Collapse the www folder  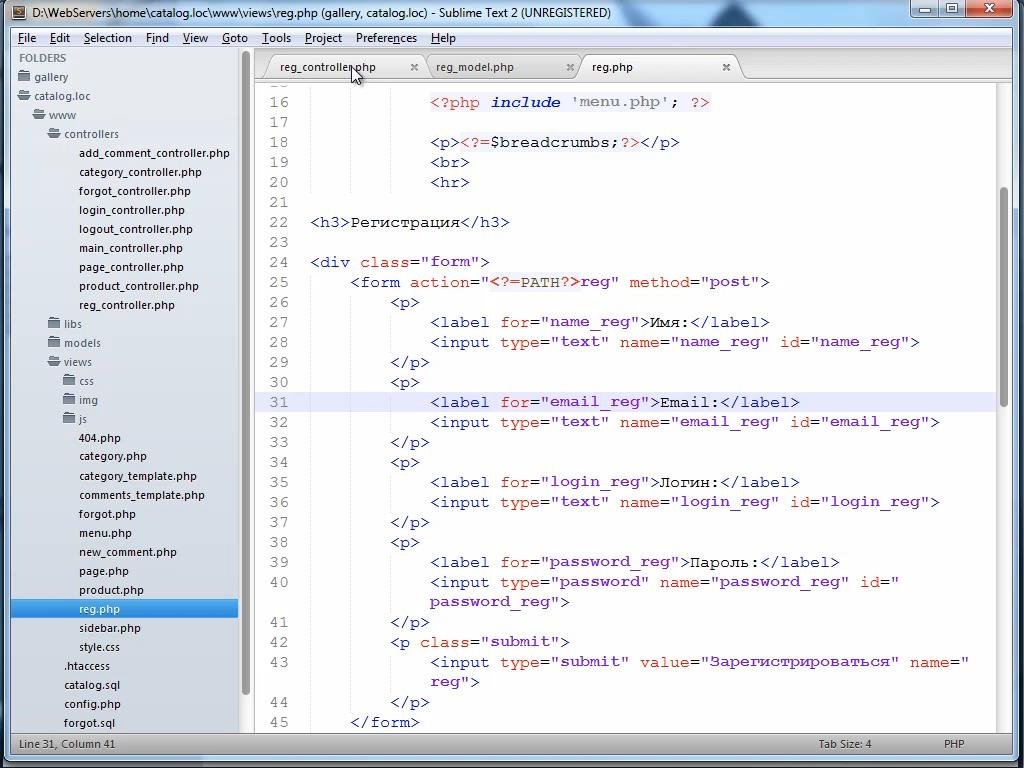tap(39, 114)
